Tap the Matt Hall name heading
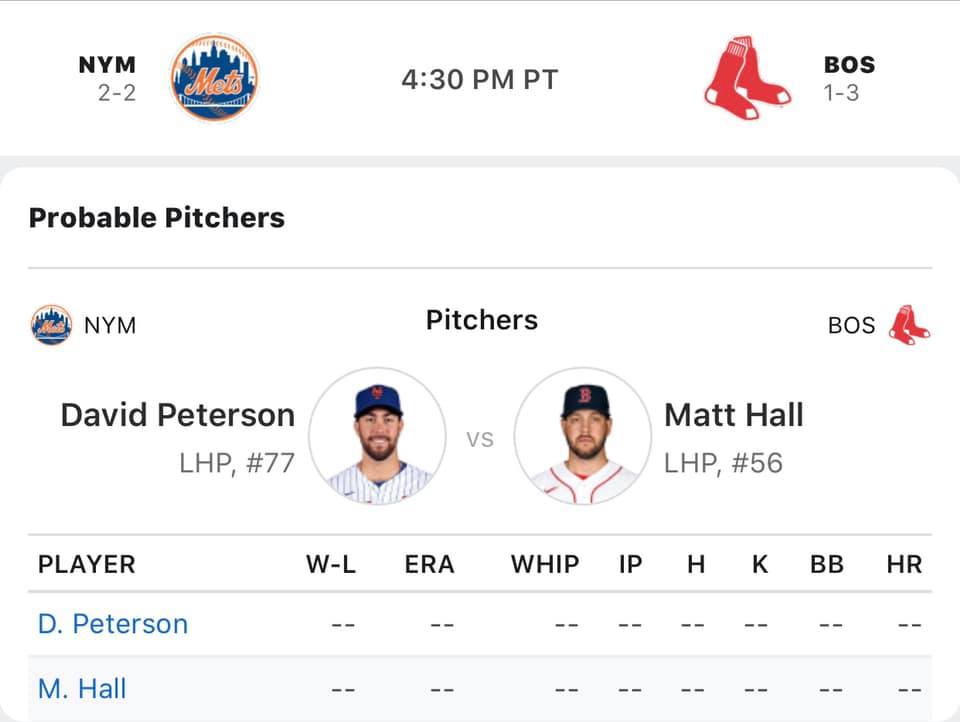 (x=733, y=415)
